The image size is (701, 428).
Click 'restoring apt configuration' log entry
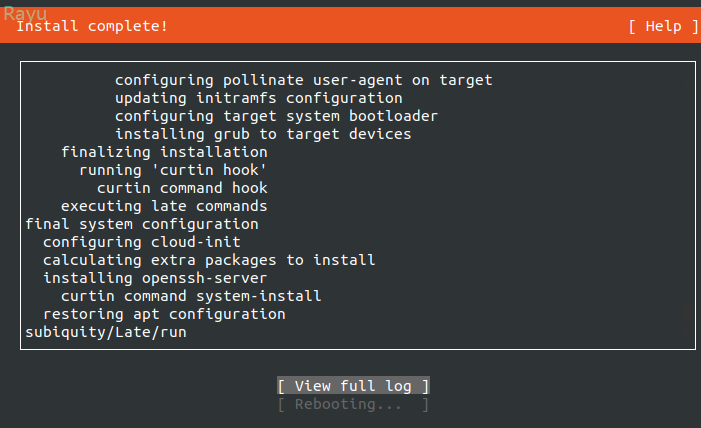pos(164,314)
